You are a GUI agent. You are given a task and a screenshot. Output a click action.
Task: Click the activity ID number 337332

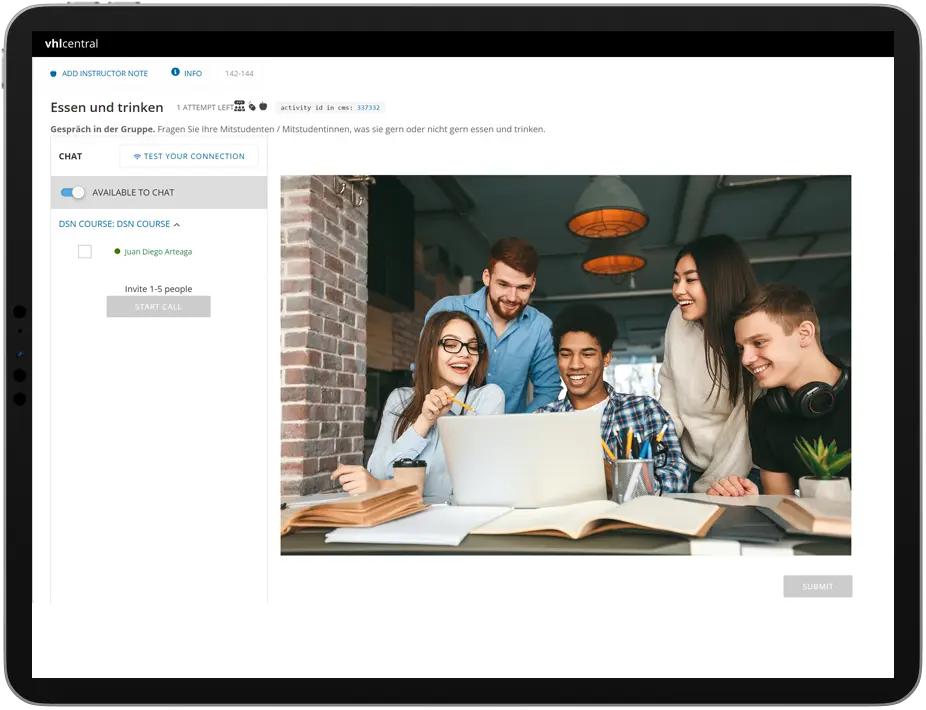coord(369,107)
